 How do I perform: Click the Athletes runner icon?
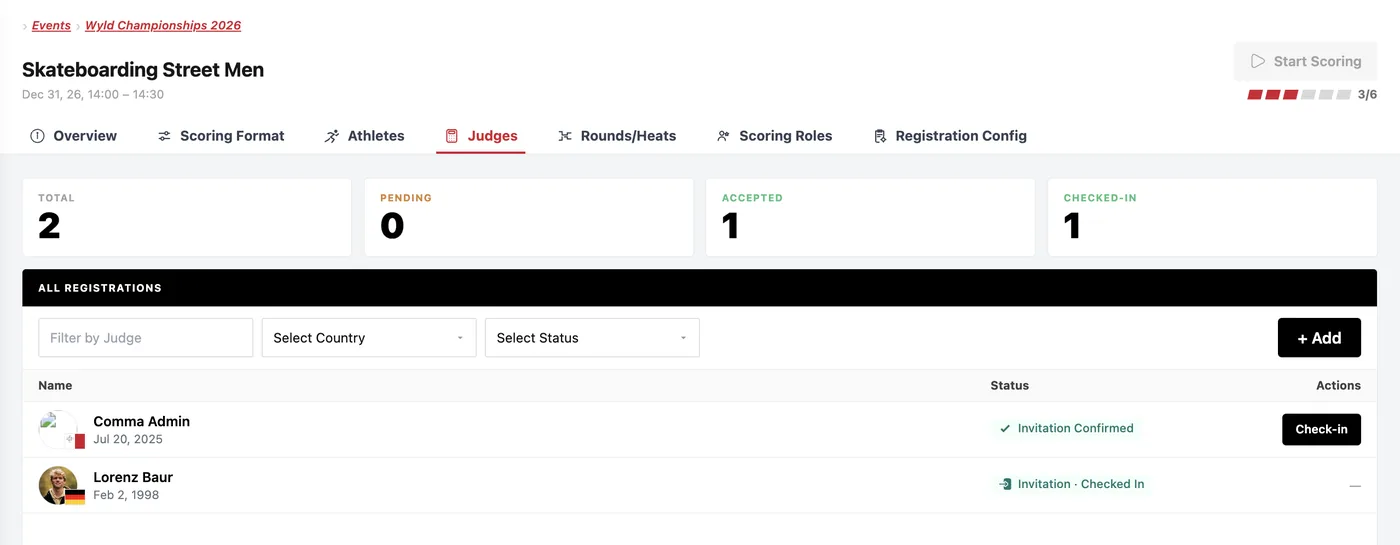[x=332, y=136]
